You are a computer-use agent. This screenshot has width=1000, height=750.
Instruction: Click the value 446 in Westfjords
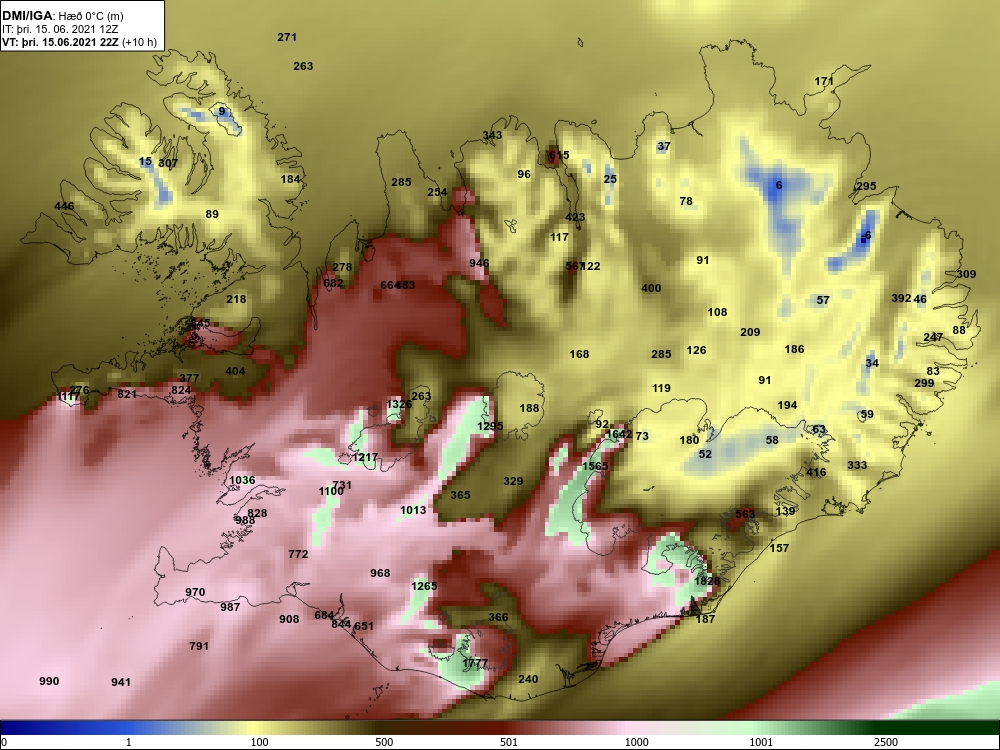[x=64, y=206]
